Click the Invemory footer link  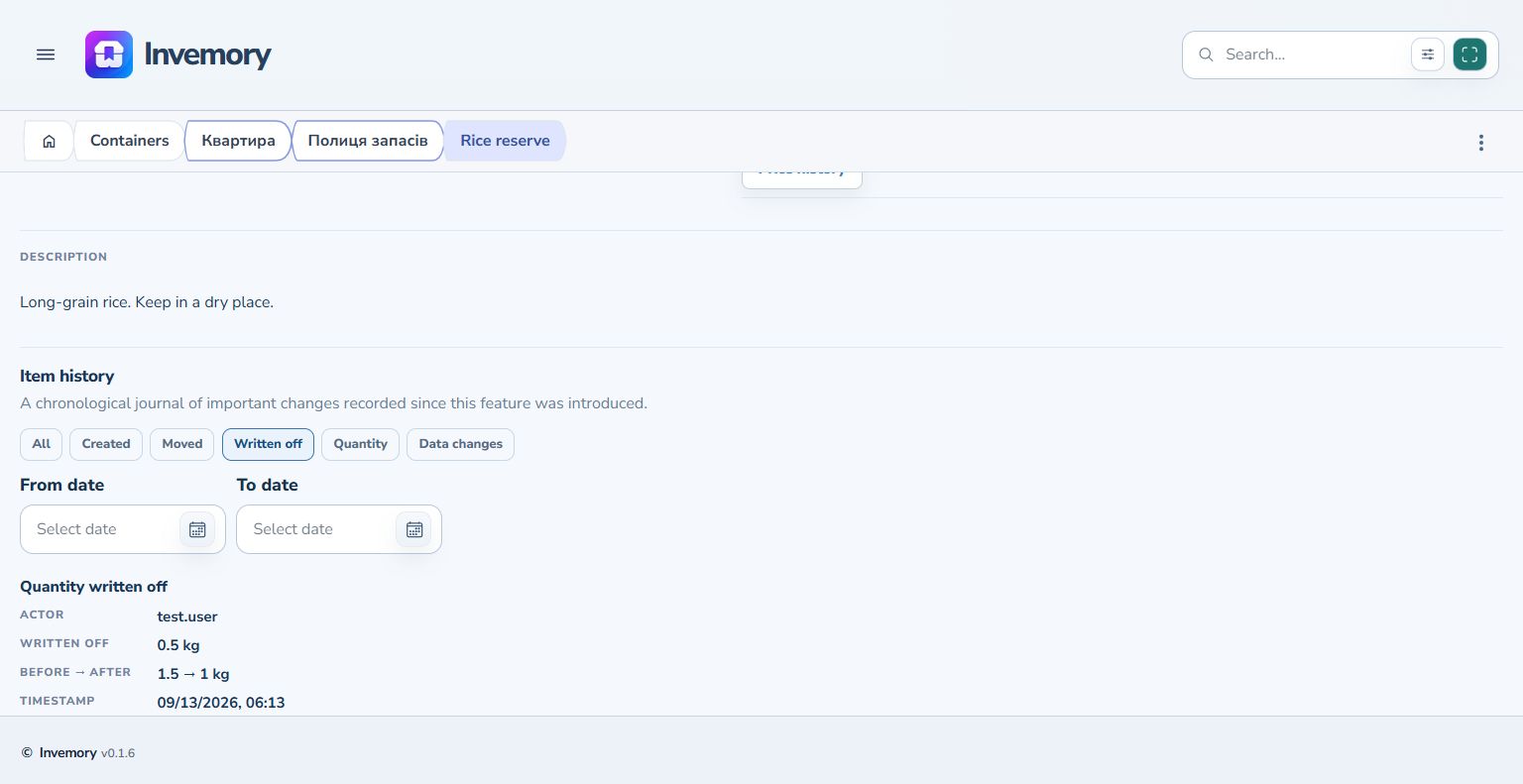coord(67,753)
